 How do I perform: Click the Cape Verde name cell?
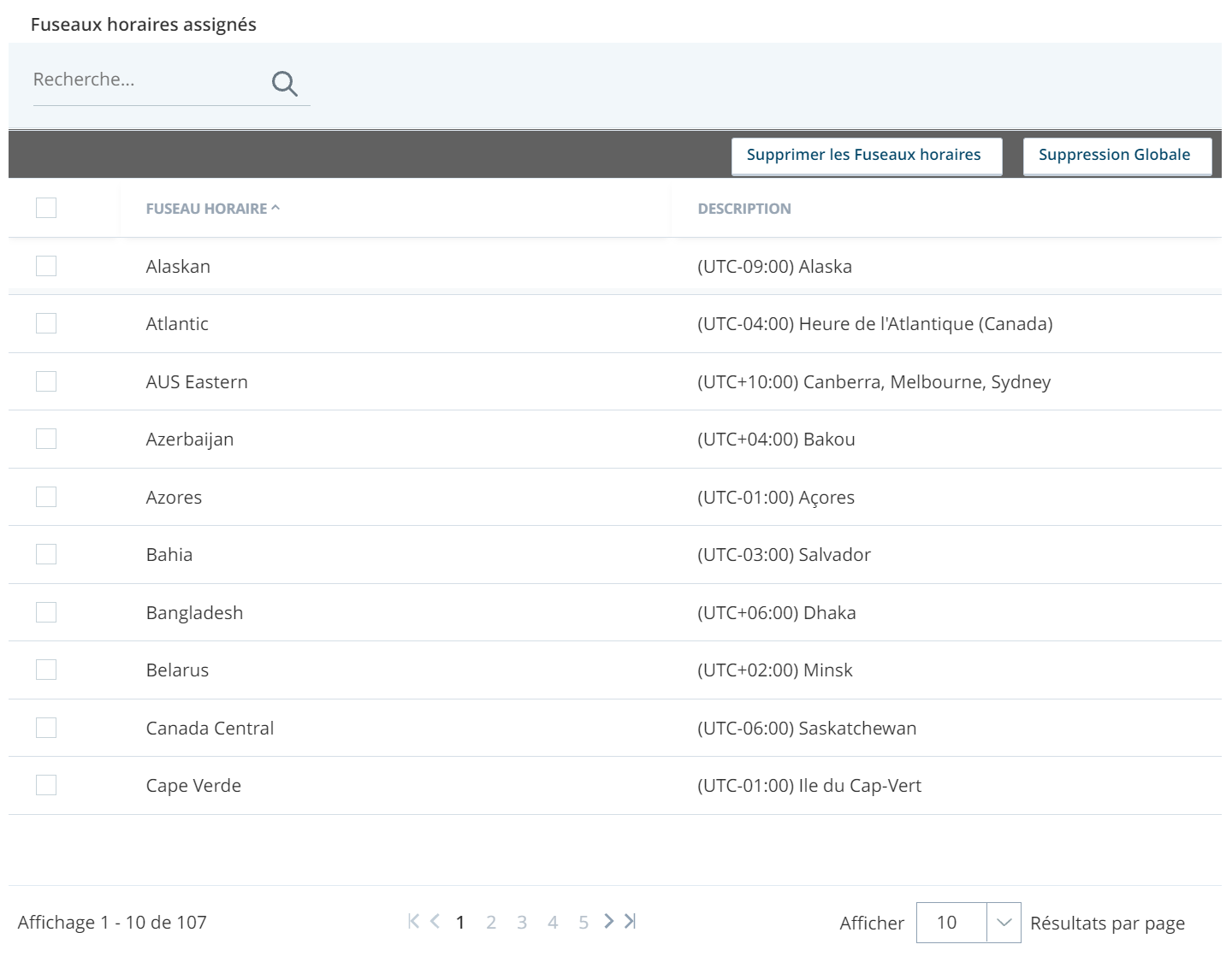pos(193,786)
